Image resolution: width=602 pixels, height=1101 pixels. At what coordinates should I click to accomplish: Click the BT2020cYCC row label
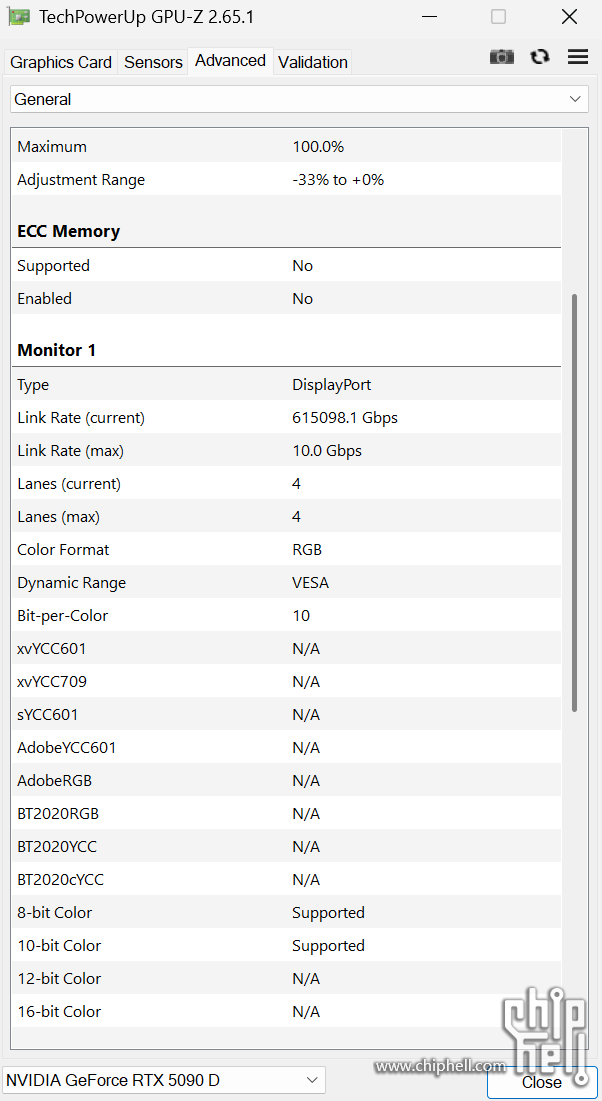tap(60, 880)
